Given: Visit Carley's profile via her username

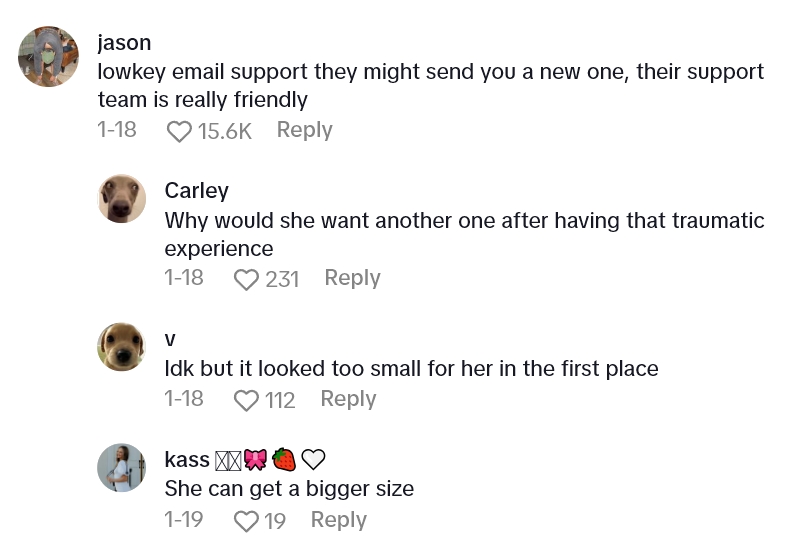Looking at the screenshot, I should point(196,190).
